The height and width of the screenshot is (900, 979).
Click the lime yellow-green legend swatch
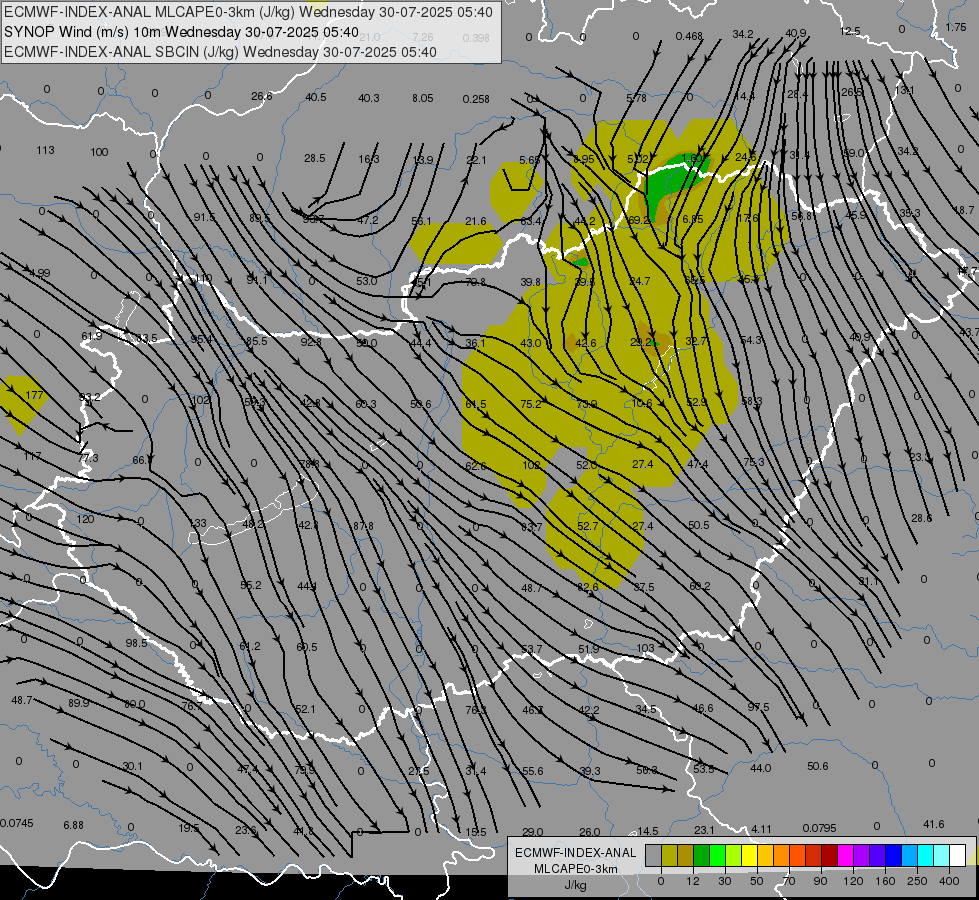pos(734,855)
